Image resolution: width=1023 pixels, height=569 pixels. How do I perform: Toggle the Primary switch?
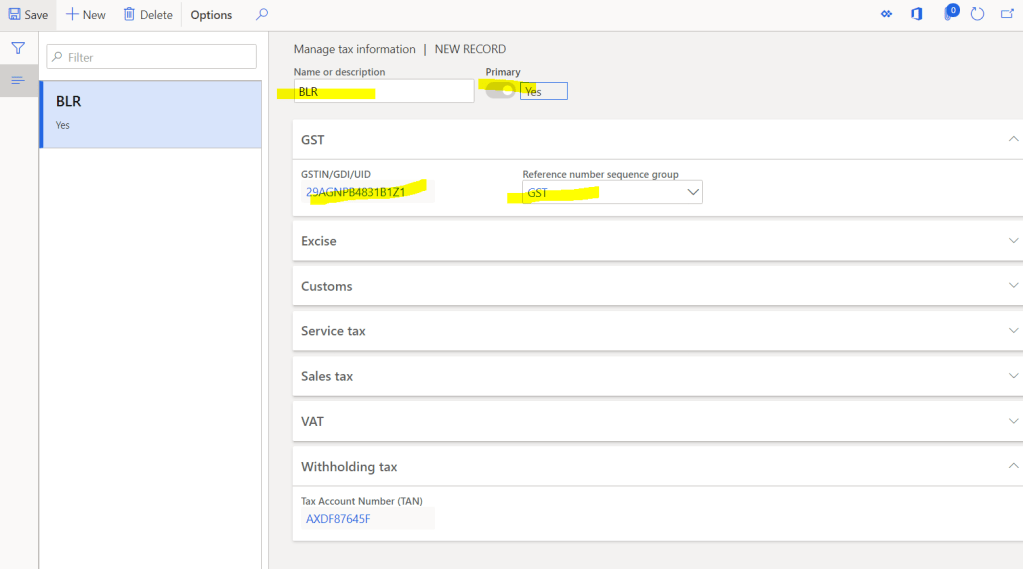tap(501, 91)
